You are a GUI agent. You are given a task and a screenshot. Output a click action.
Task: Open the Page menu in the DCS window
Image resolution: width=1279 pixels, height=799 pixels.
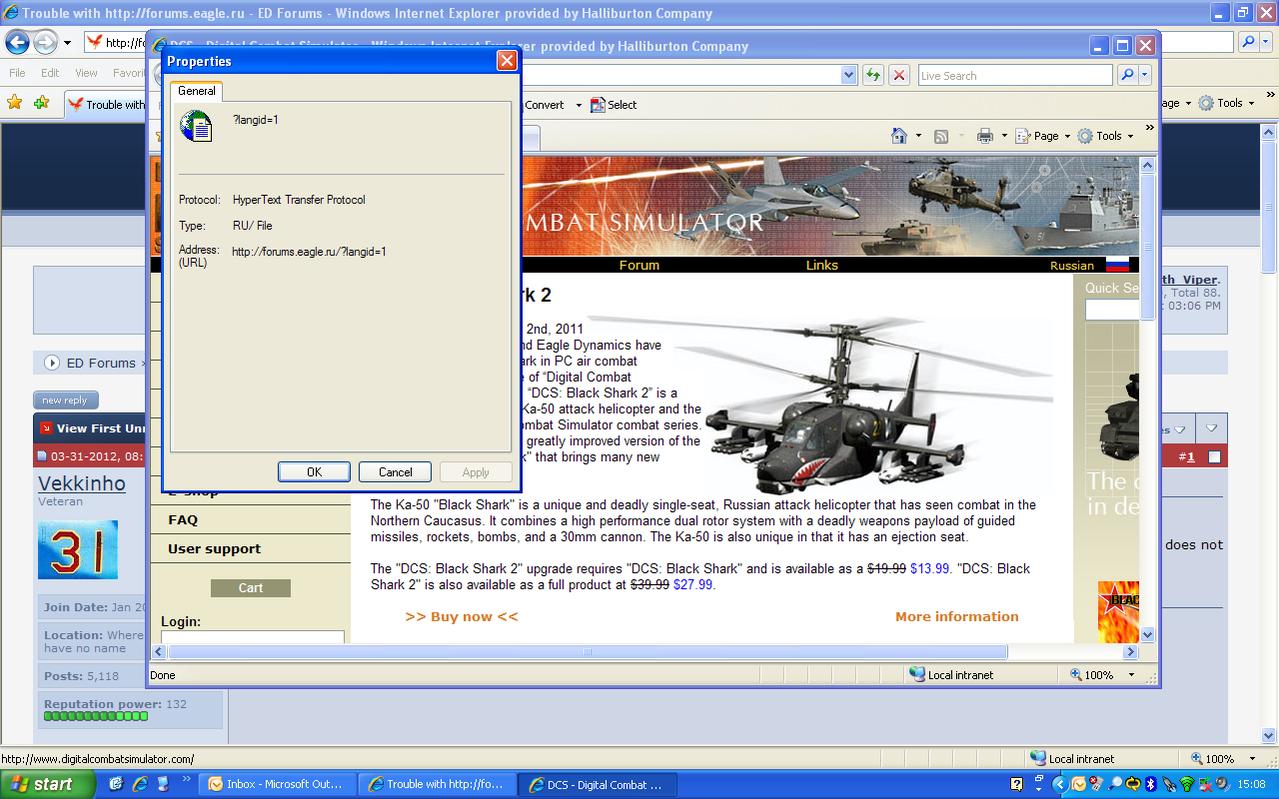click(x=1042, y=136)
